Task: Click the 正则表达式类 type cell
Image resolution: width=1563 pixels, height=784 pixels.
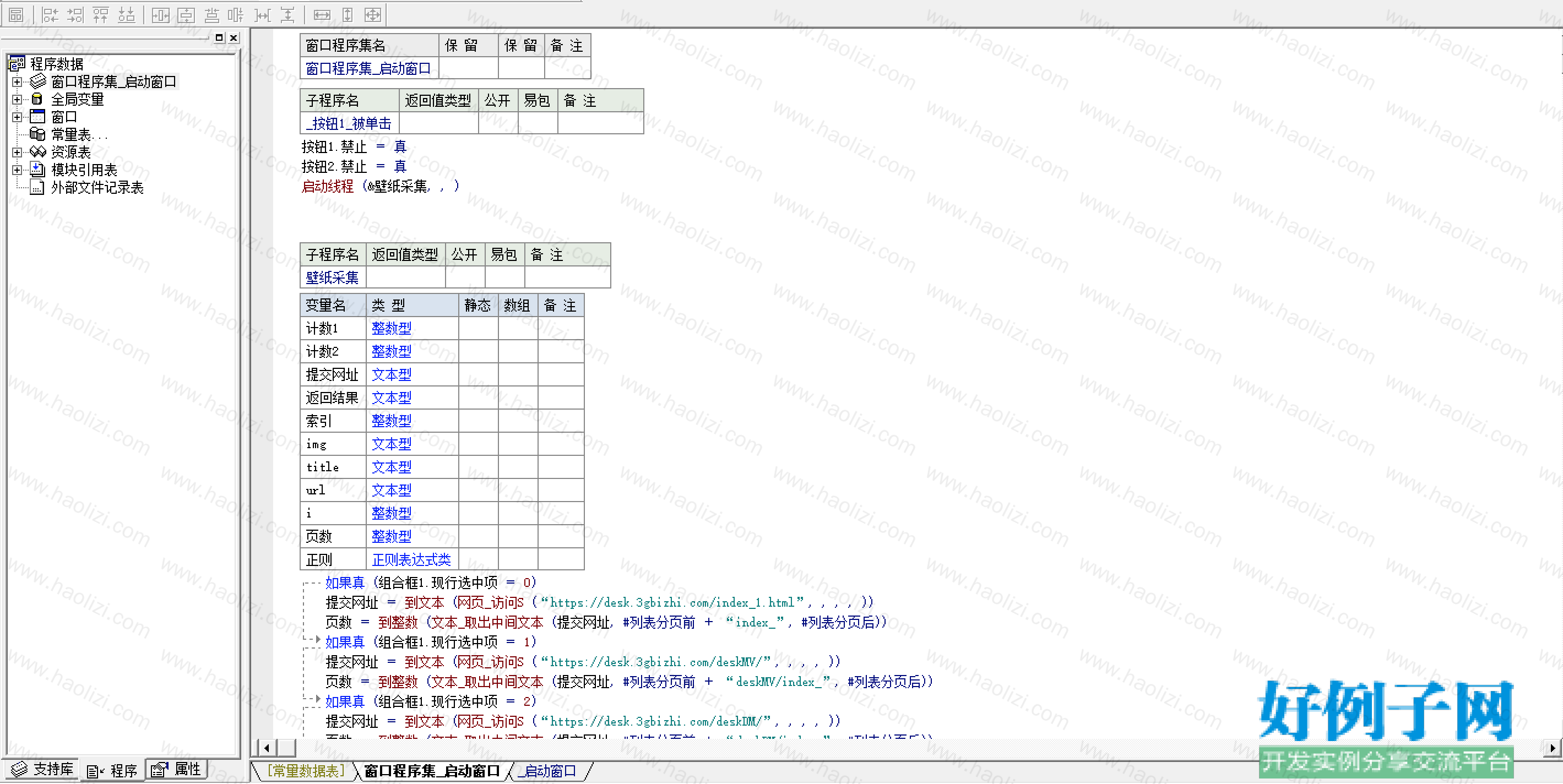Action: 412,559
